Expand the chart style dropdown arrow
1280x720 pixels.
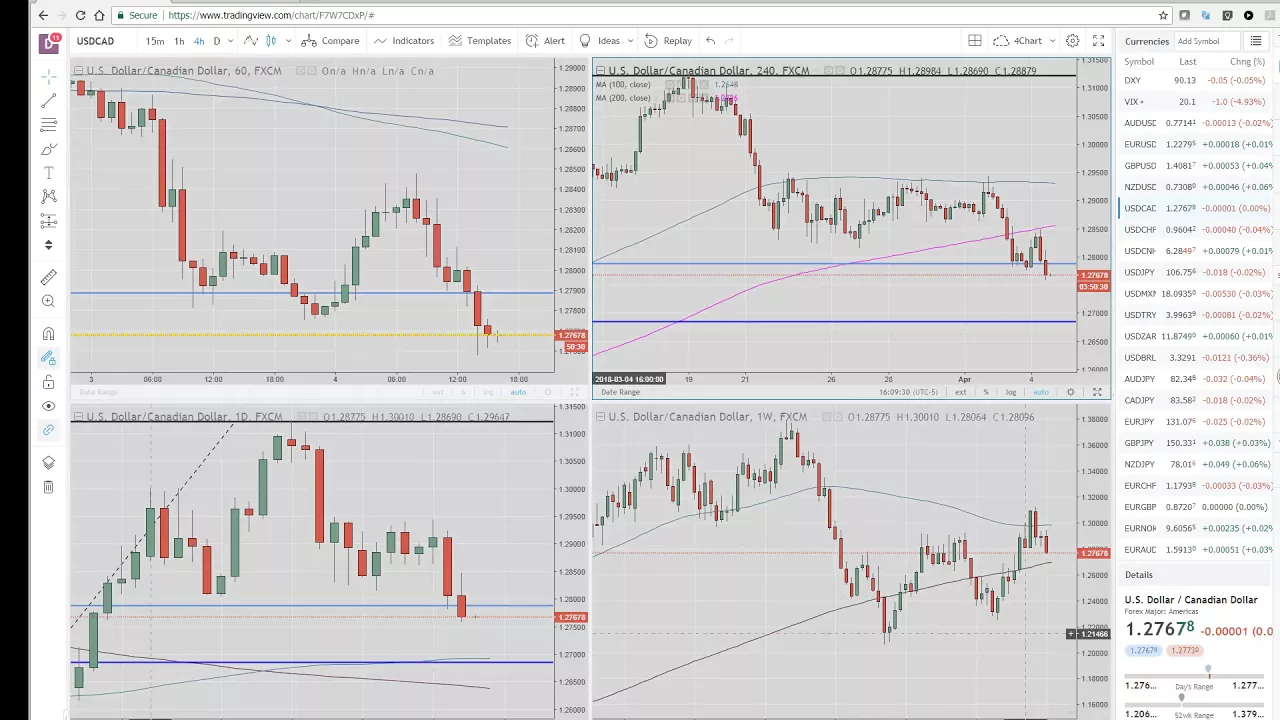point(288,41)
